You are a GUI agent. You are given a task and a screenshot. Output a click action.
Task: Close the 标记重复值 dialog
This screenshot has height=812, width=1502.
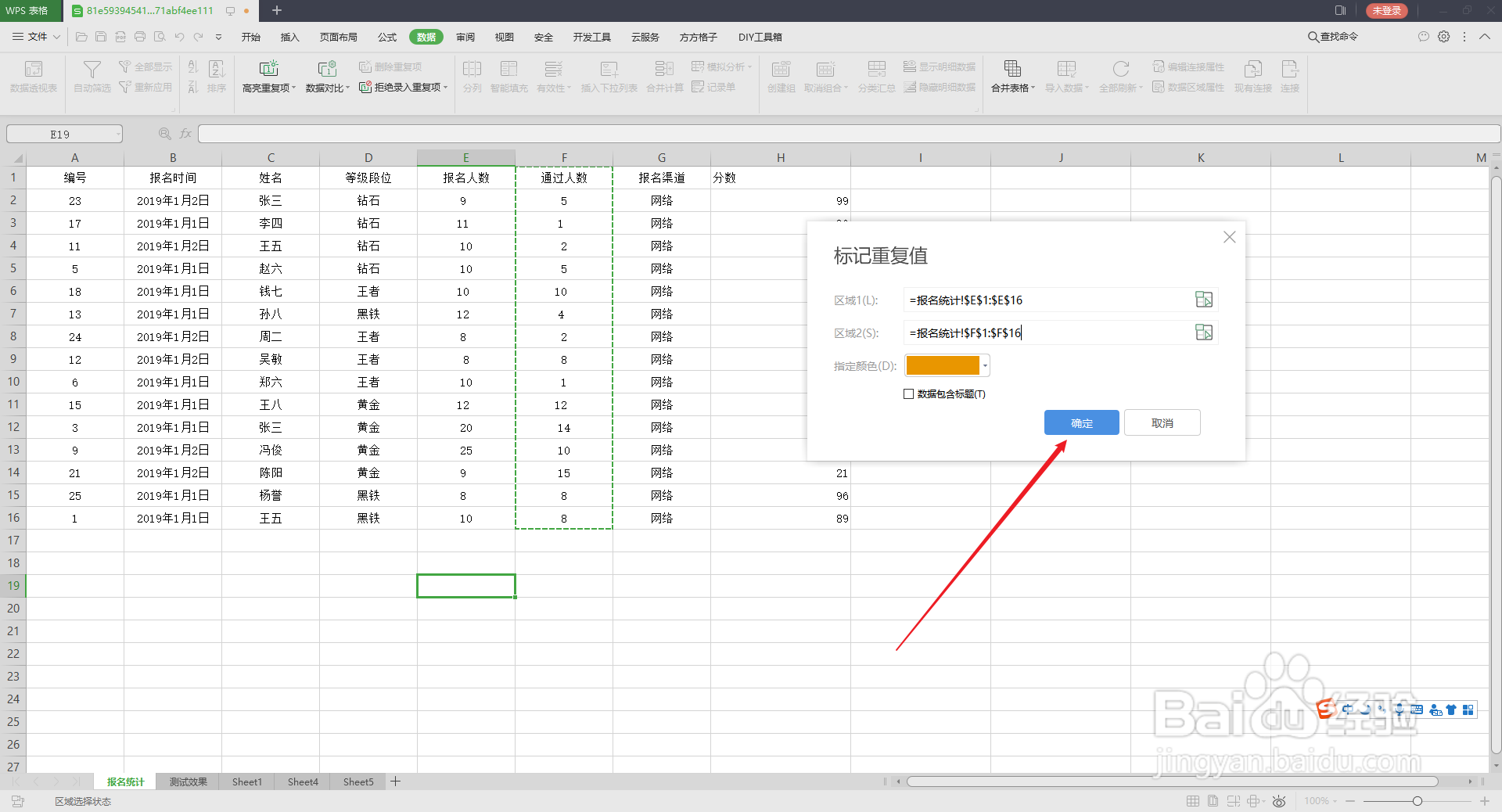coord(1229,237)
